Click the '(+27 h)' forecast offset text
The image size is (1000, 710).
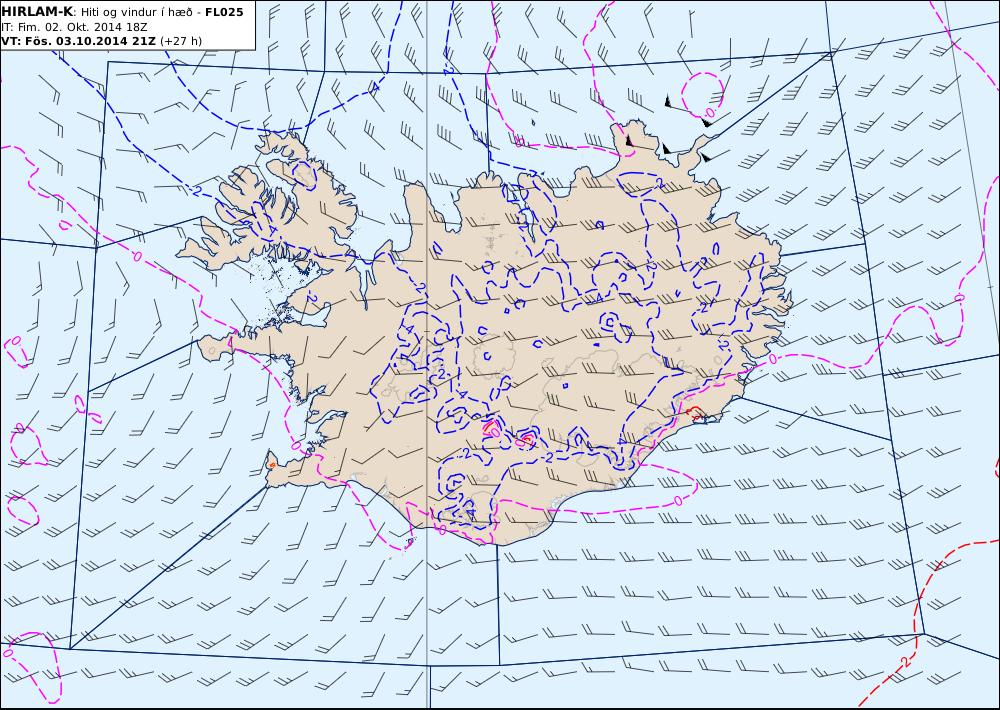pyautogui.click(x=181, y=41)
